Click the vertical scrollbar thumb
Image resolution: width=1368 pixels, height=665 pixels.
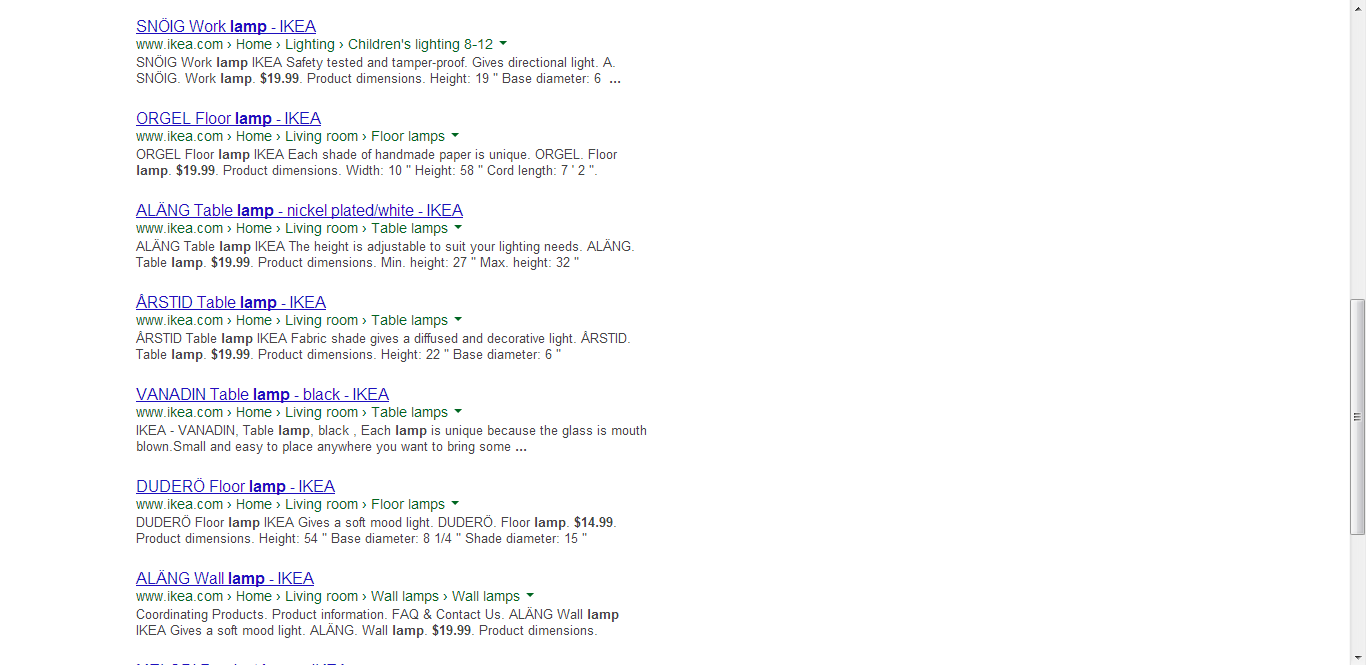tap(1358, 417)
